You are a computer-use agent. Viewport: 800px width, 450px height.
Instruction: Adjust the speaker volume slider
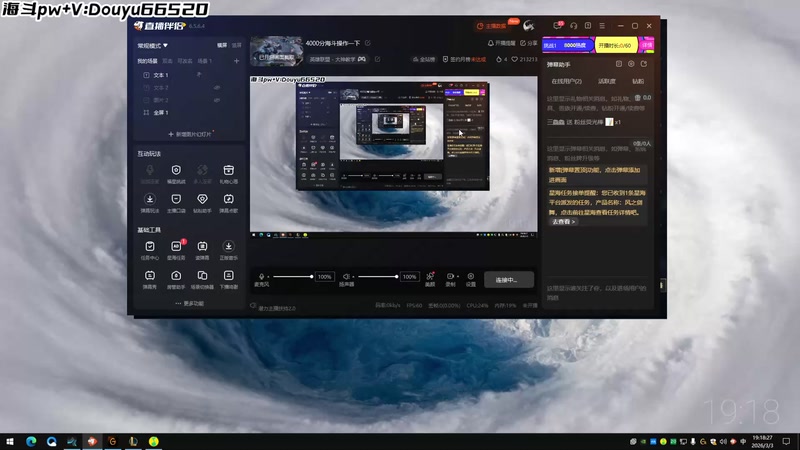[378, 277]
